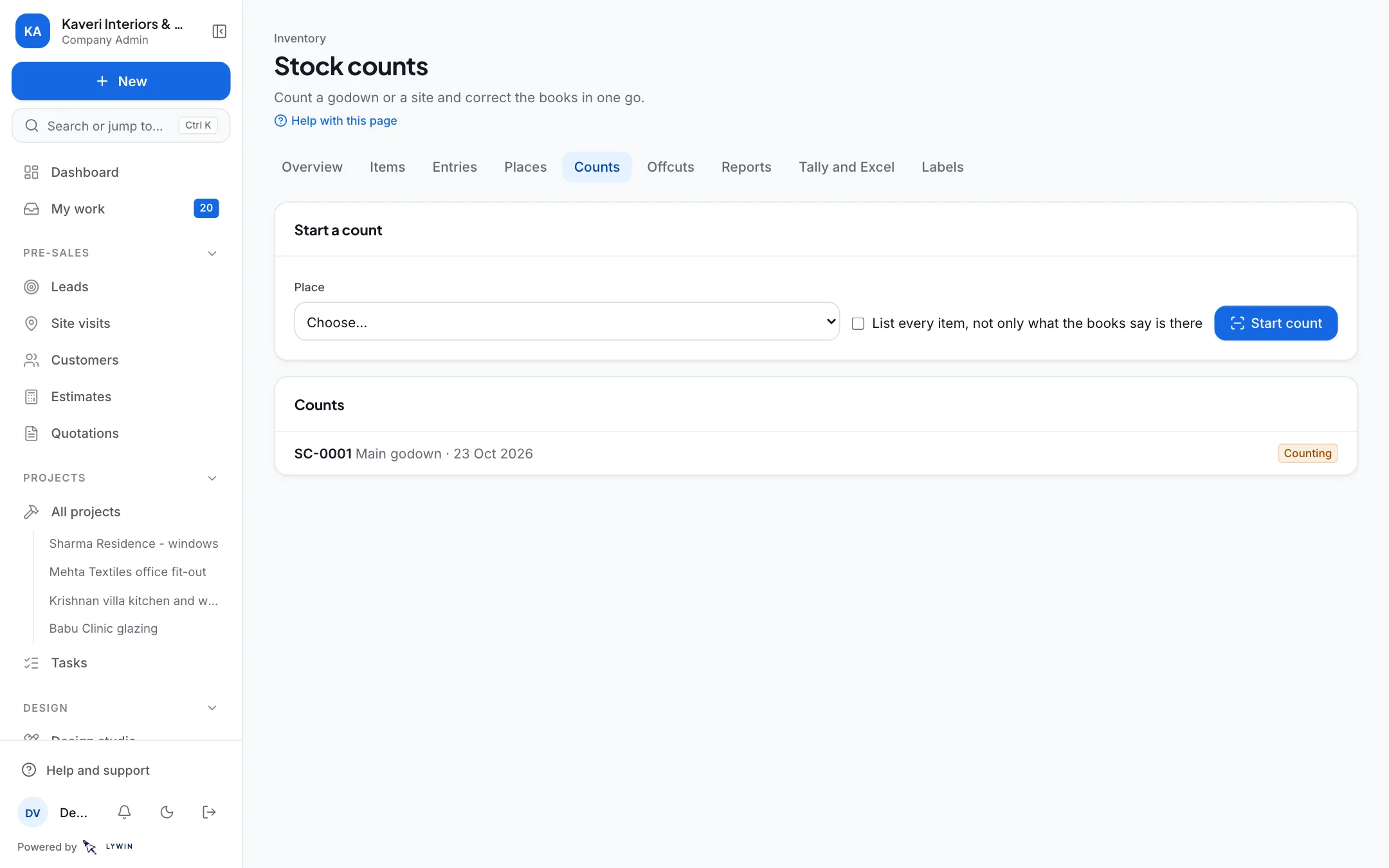Open Babu Clinic glazing project
This screenshot has height=868, width=1389.
tap(103, 629)
